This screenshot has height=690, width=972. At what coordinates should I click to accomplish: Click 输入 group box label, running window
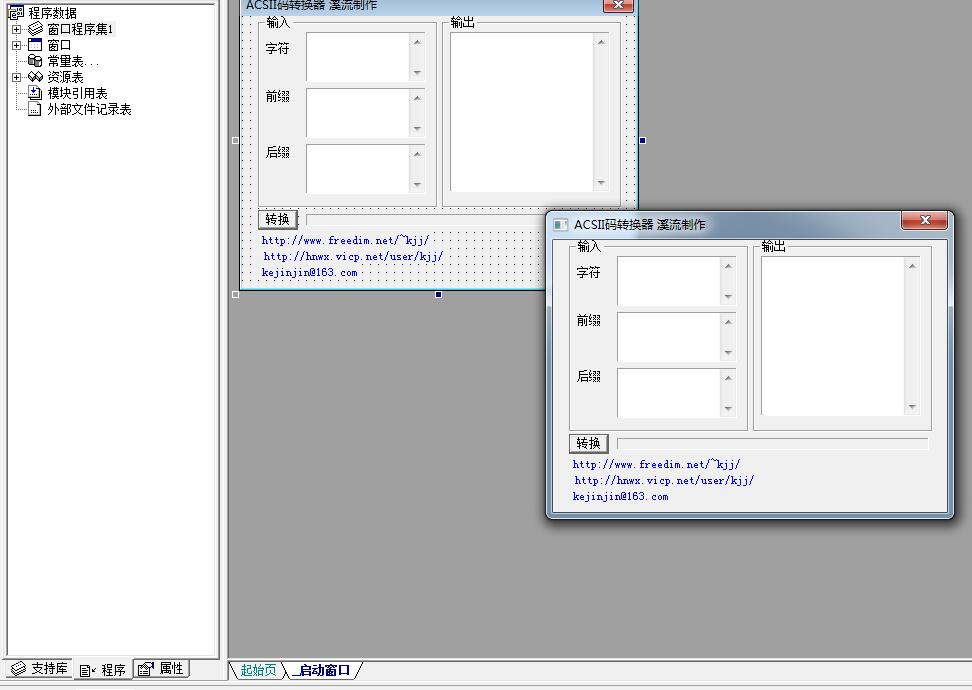[589, 246]
